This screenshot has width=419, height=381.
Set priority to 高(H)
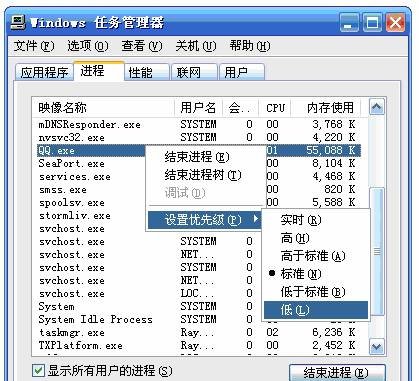tap(316, 238)
